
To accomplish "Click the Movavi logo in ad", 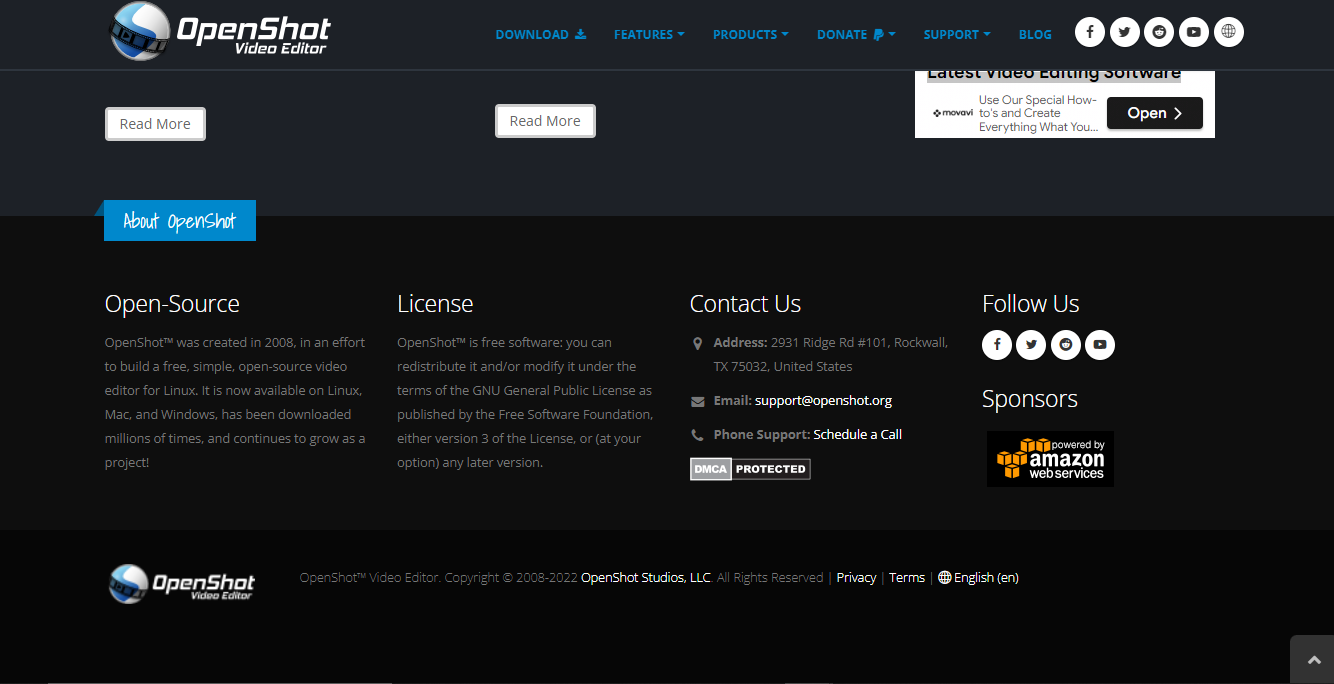I will pos(953,113).
